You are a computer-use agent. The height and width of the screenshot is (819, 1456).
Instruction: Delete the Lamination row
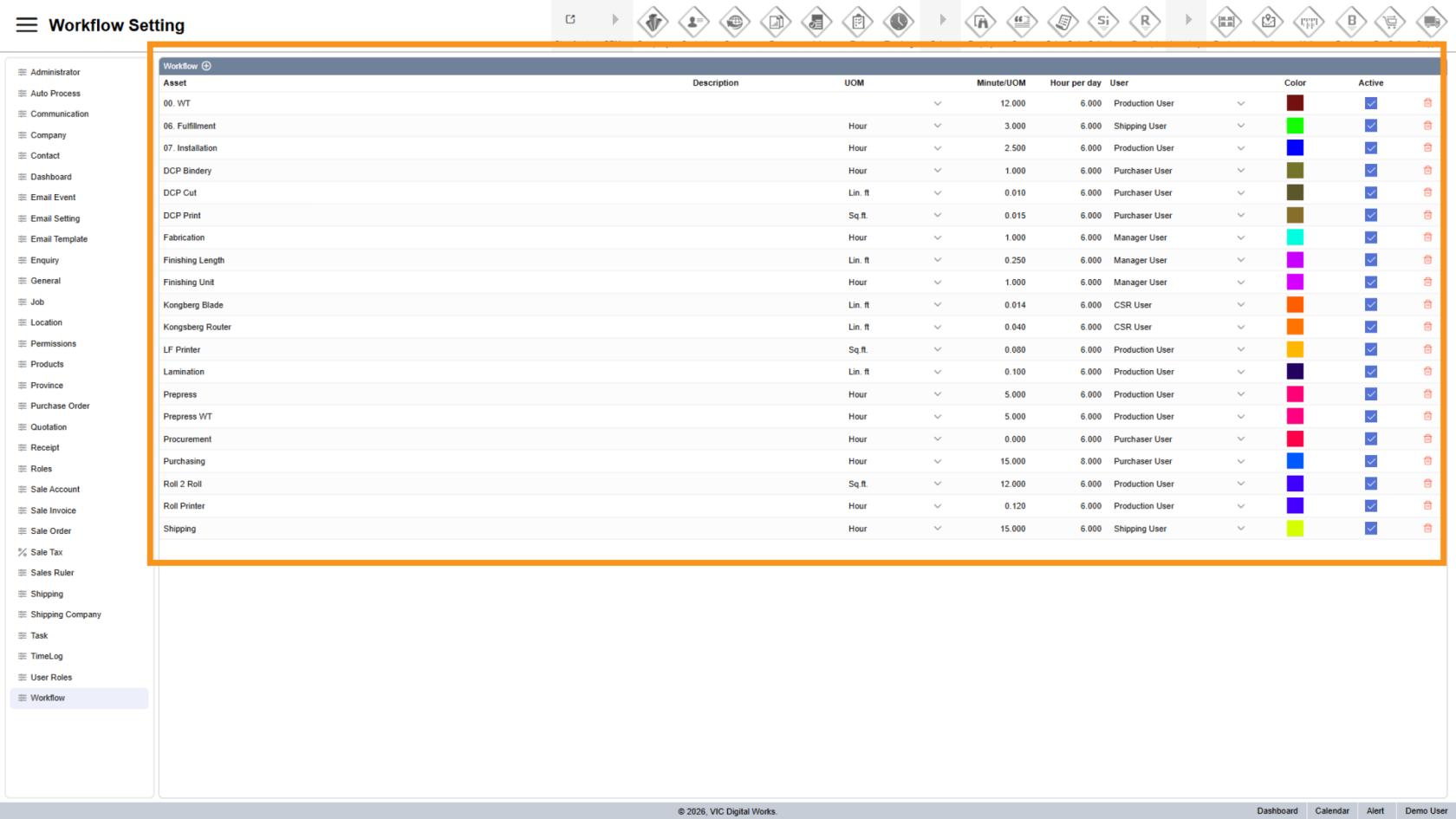(1427, 372)
